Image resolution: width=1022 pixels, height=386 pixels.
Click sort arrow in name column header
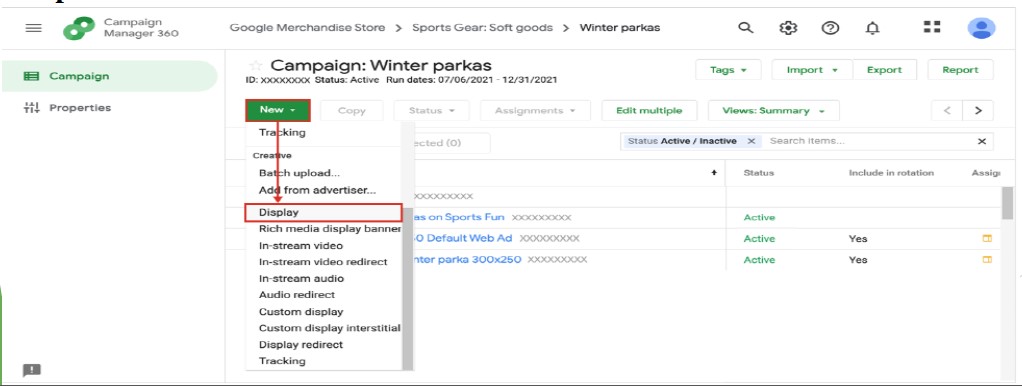(714, 173)
